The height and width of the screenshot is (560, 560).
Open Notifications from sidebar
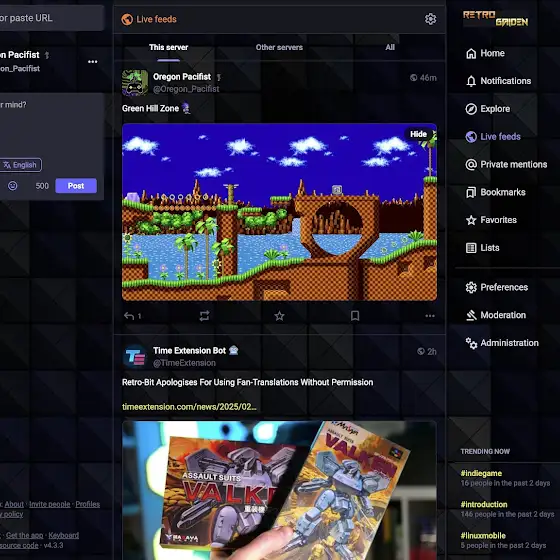(498, 81)
